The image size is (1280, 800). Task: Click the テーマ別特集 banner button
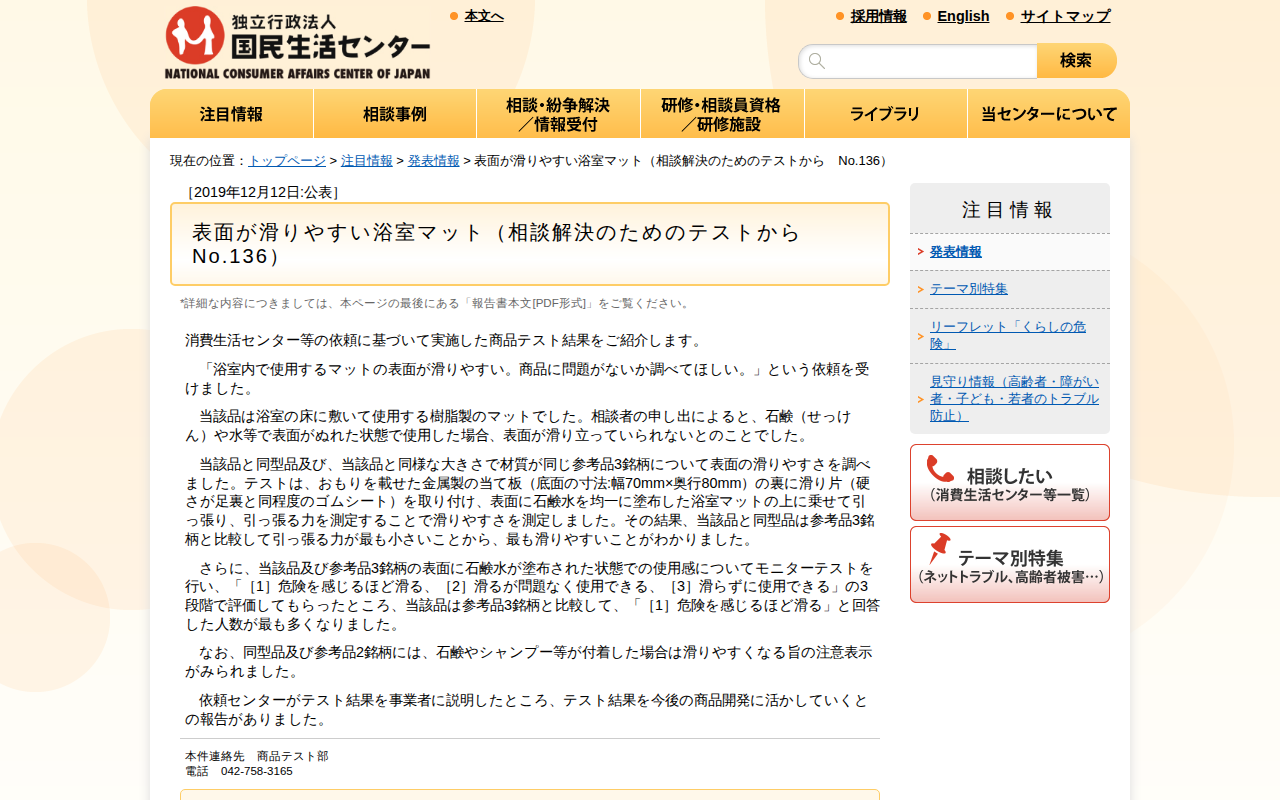pyautogui.click(x=1010, y=564)
